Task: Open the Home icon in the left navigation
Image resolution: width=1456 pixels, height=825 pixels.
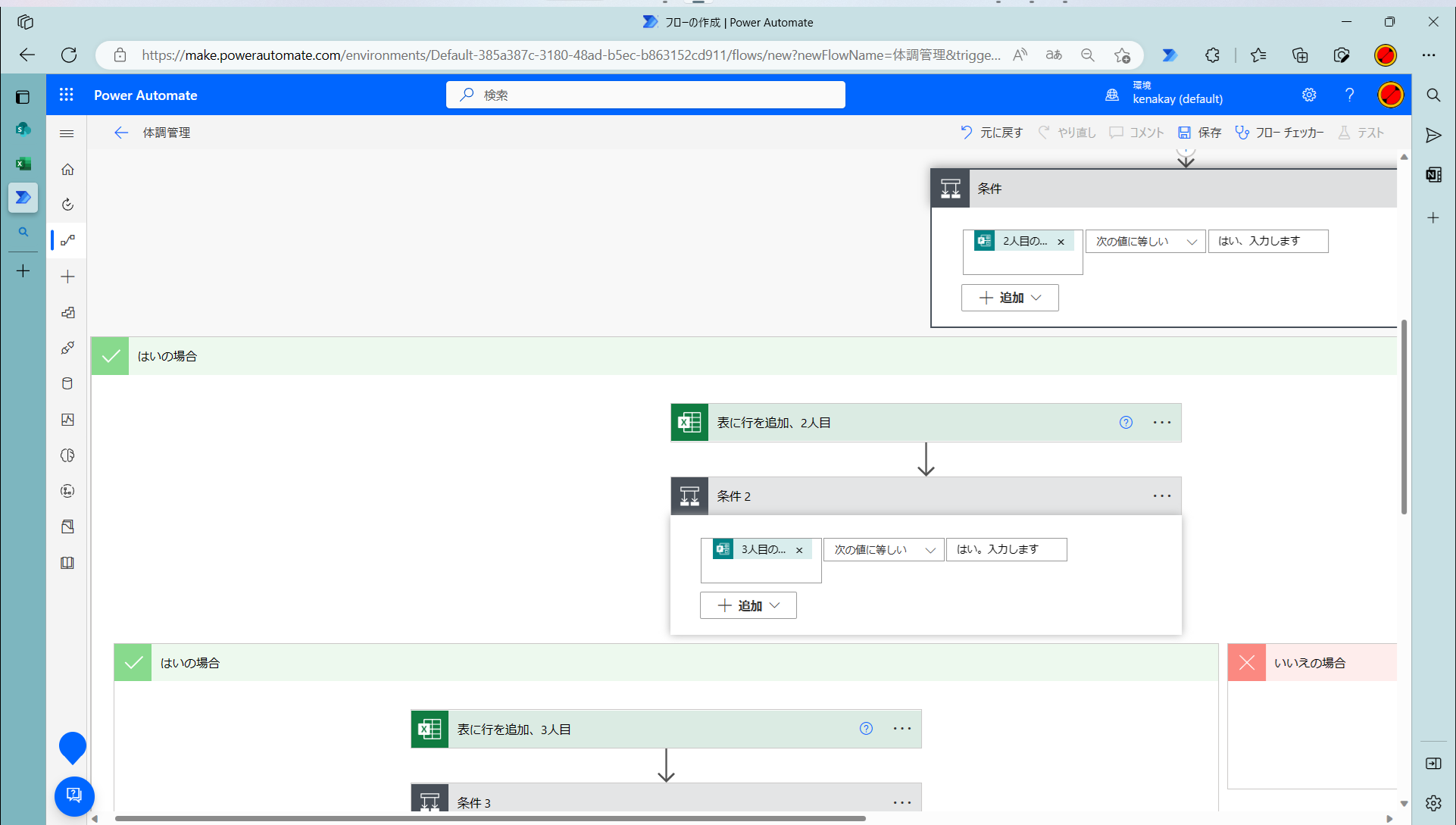Action: (x=67, y=169)
